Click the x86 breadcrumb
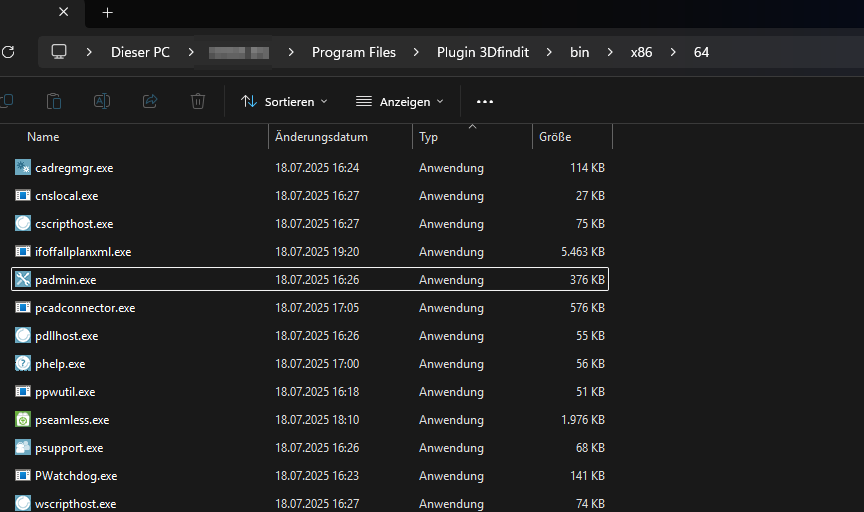The width and height of the screenshot is (864, 512). 641,52
